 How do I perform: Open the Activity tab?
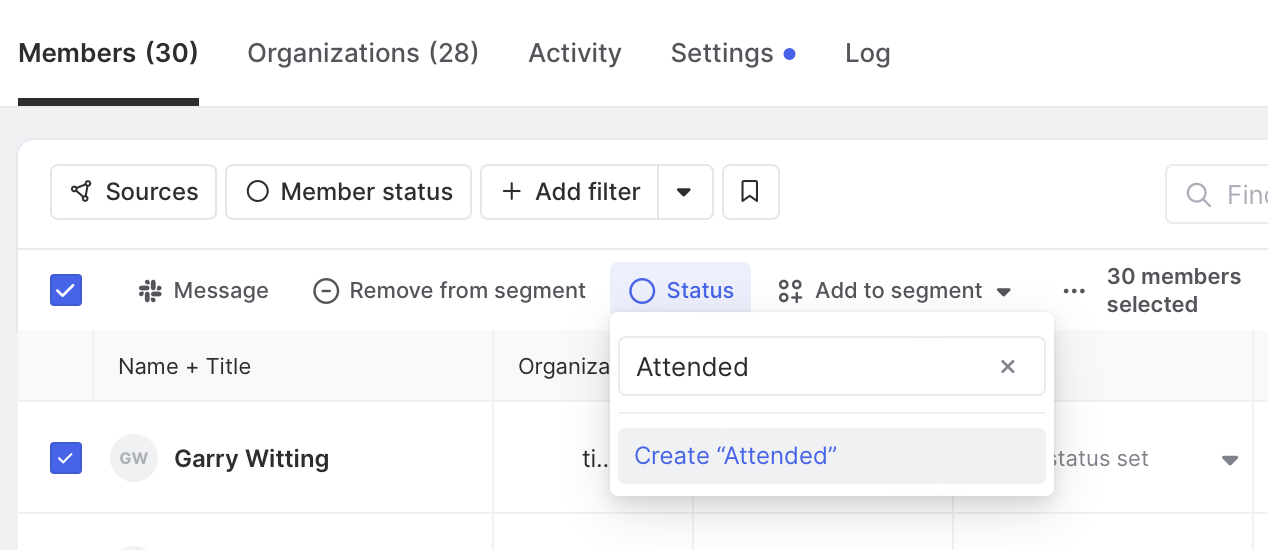[575, 53]
